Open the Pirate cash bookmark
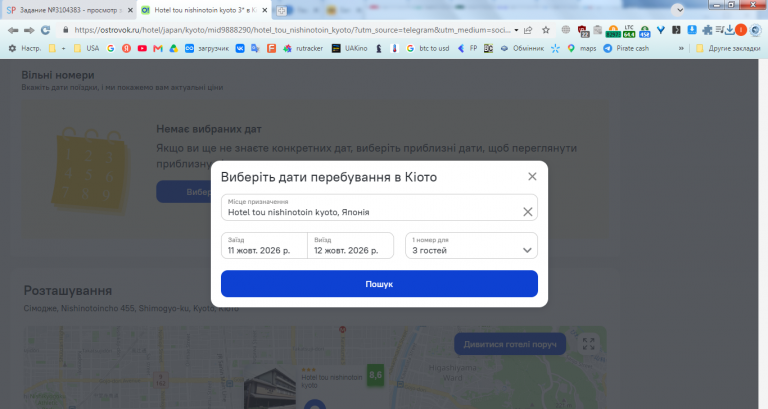 pyautogui.click(x=626, y=48)
